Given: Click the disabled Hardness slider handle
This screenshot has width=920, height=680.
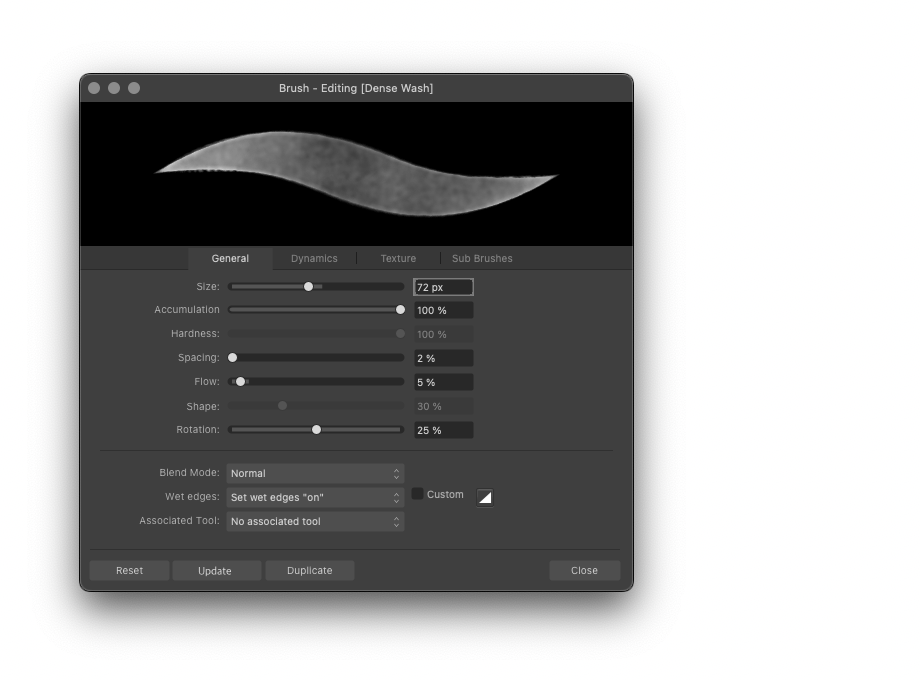Looking at the screenshot, I should tap(400, 333).
